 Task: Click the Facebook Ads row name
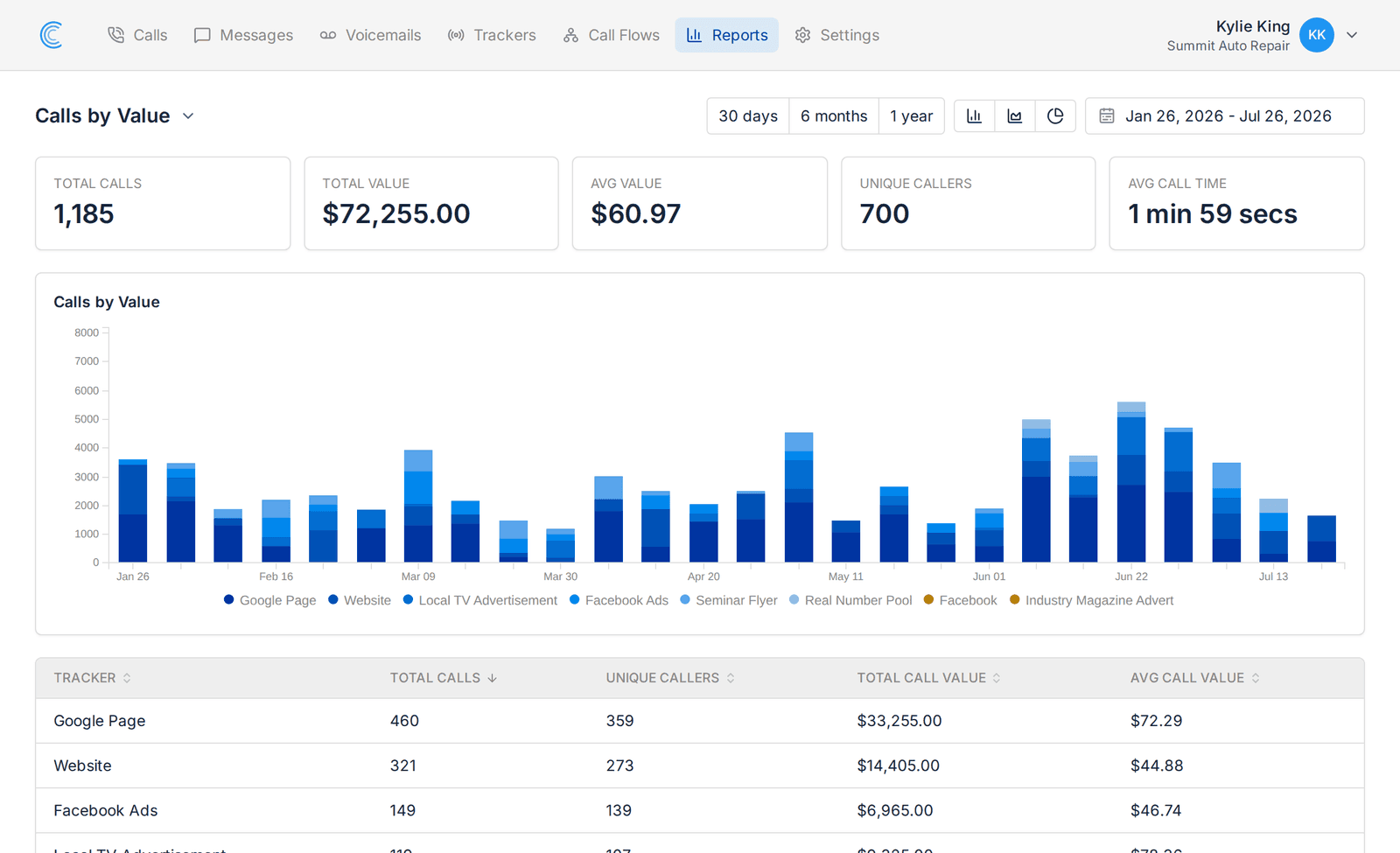[x=106, y=810]
